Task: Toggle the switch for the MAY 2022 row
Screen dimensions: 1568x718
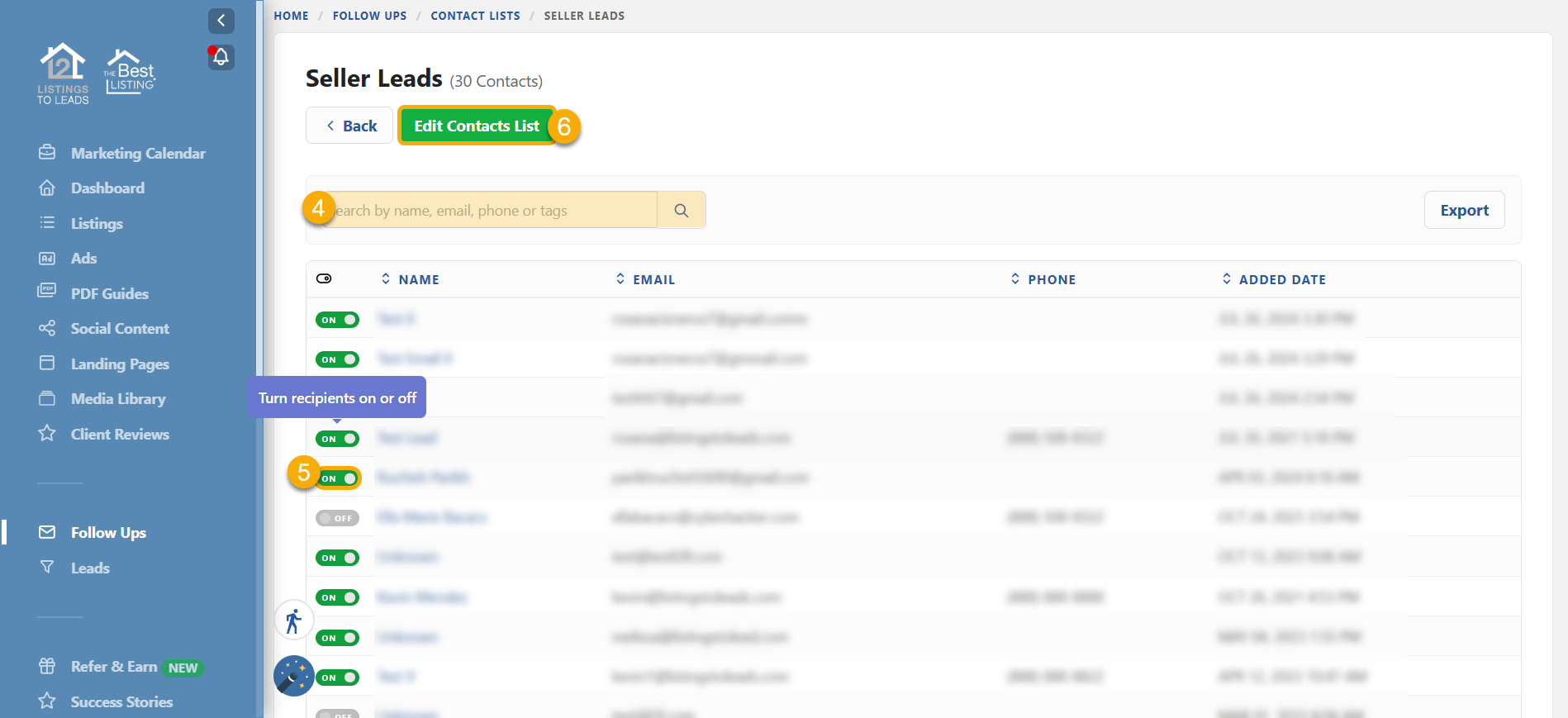Action: point(337,638)
